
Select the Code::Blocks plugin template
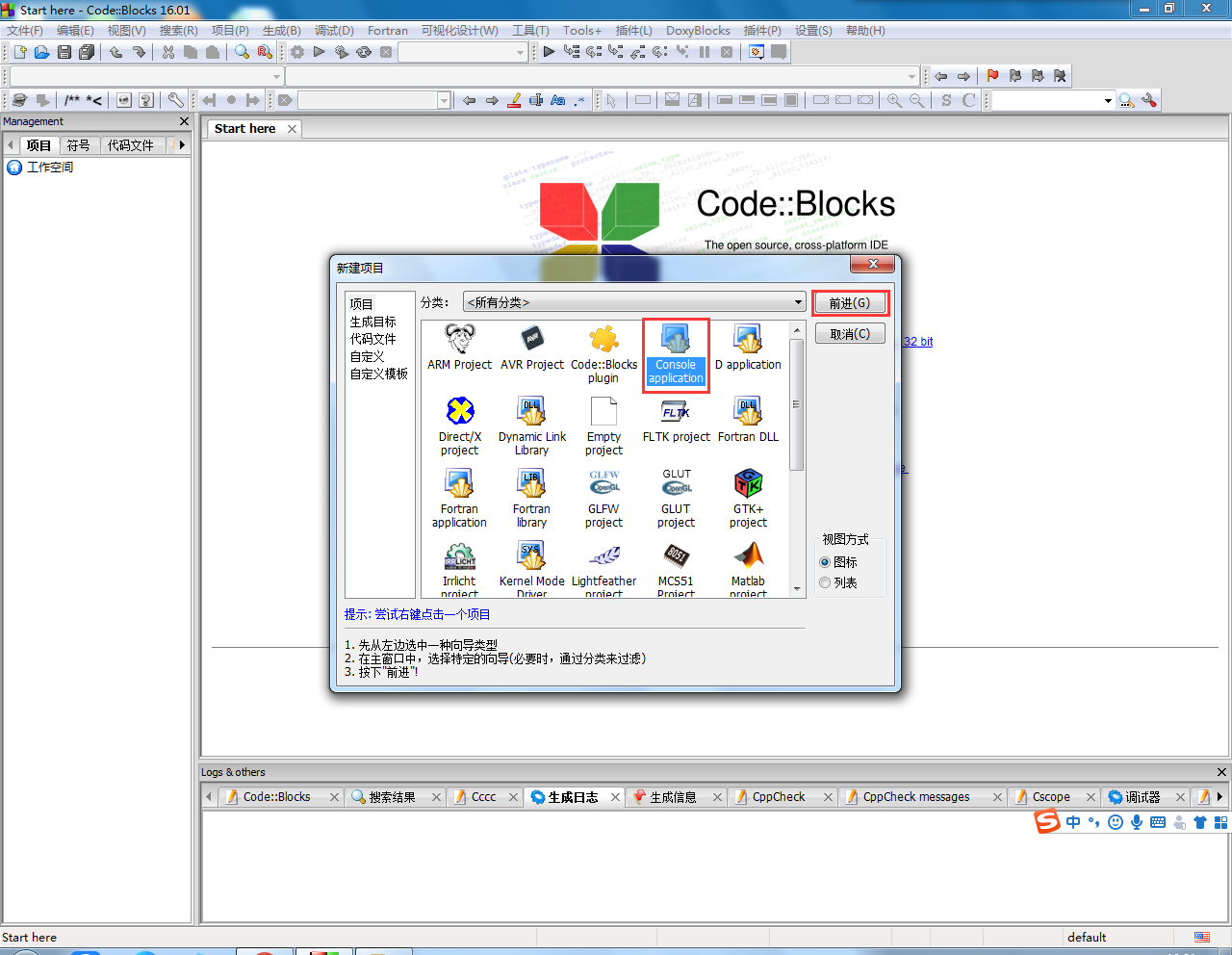pyautogui.click(x=603, y=354)
